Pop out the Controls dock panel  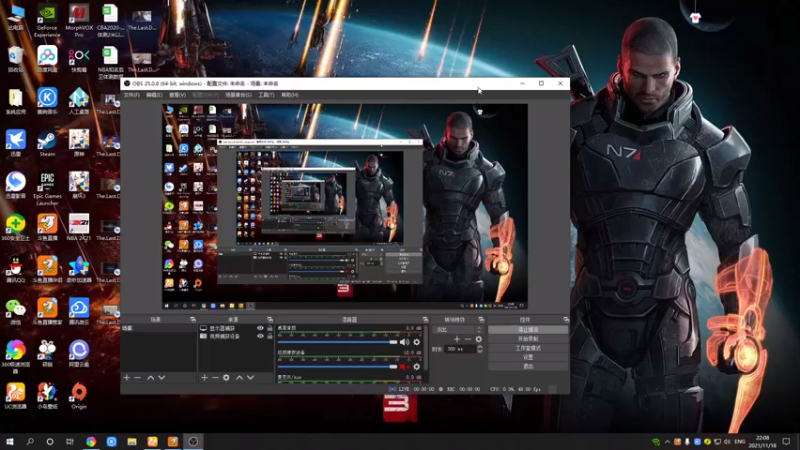click(566, 319)
